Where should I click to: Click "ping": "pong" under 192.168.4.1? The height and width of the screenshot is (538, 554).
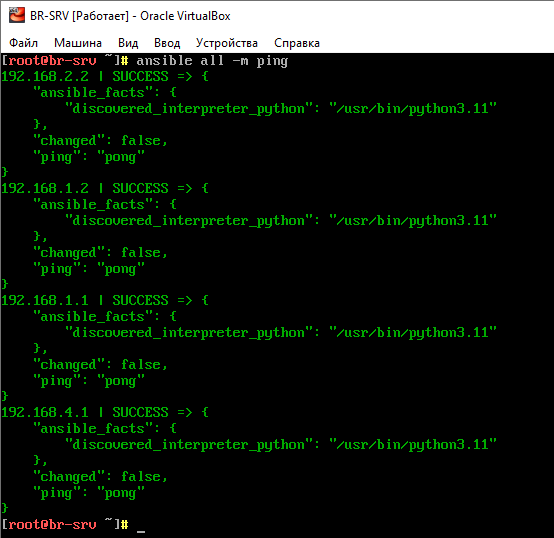(89, 493)
